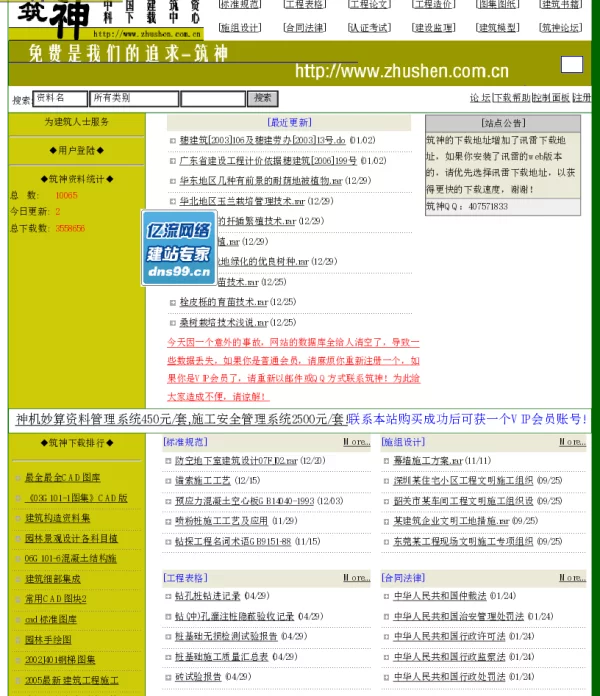Open 幕墙施工方案 file link
Viewport: 600px width, 696px height.
pyautogui.click(x=428, y=461)
